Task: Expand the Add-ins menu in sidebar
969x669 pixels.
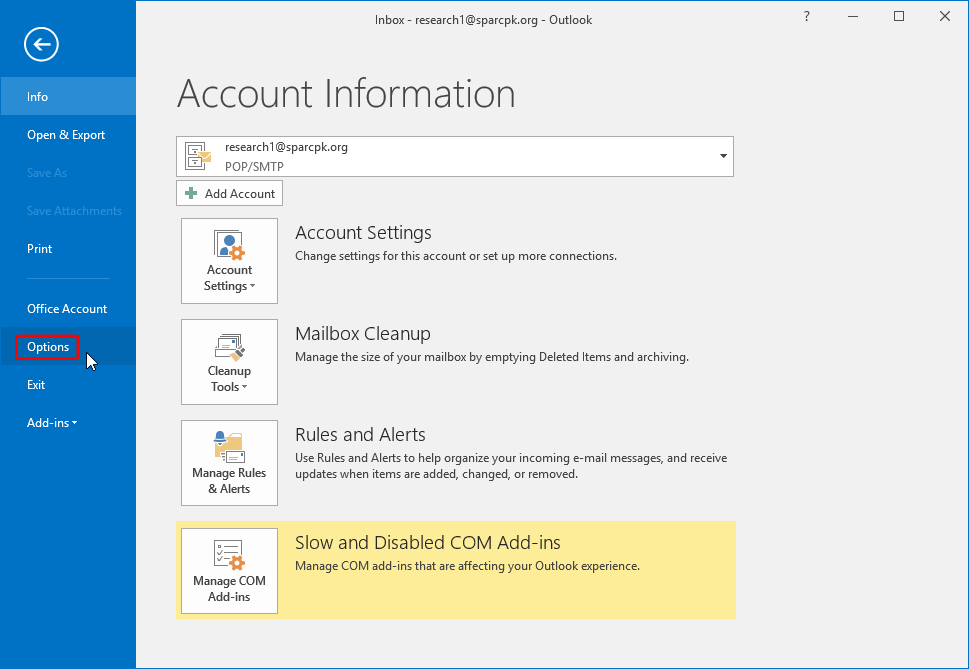Action: [52, 423]
